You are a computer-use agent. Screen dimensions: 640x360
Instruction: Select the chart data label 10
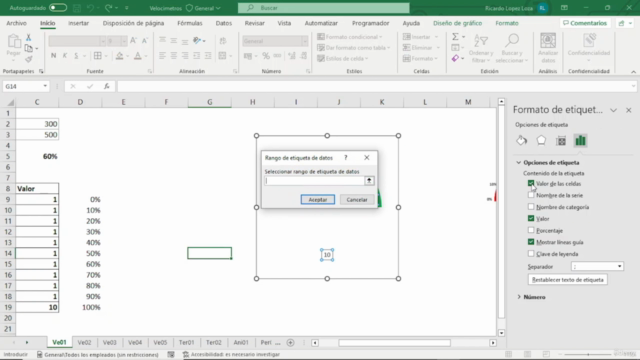tap(327, 255)
